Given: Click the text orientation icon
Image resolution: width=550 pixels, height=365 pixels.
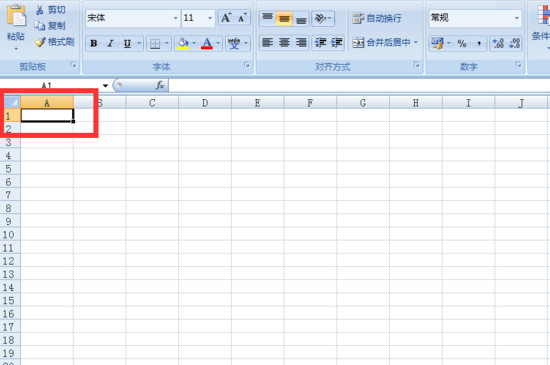Looking at the screenshot, I should [323, 18].
